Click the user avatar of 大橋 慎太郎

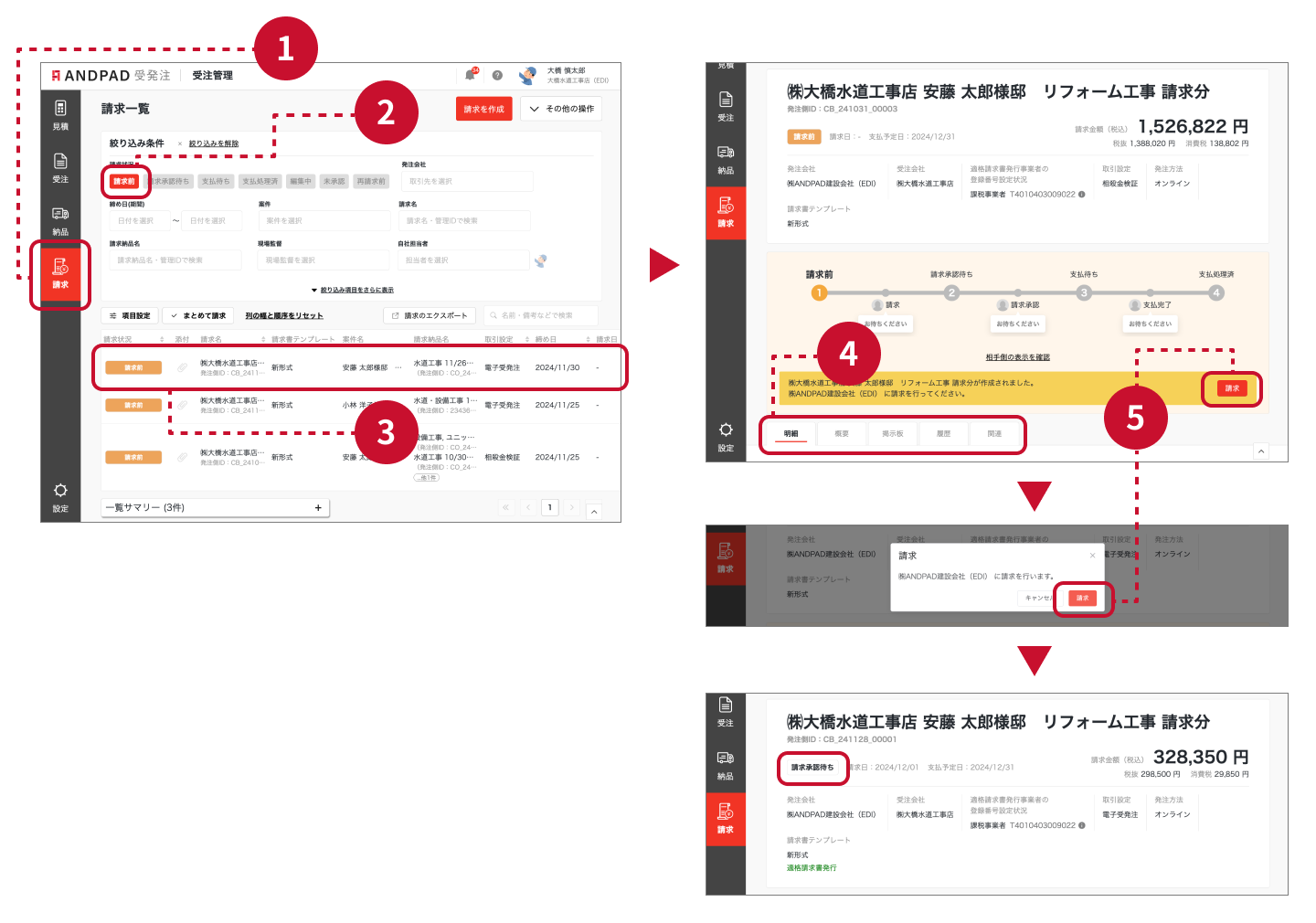pos(528,75)
